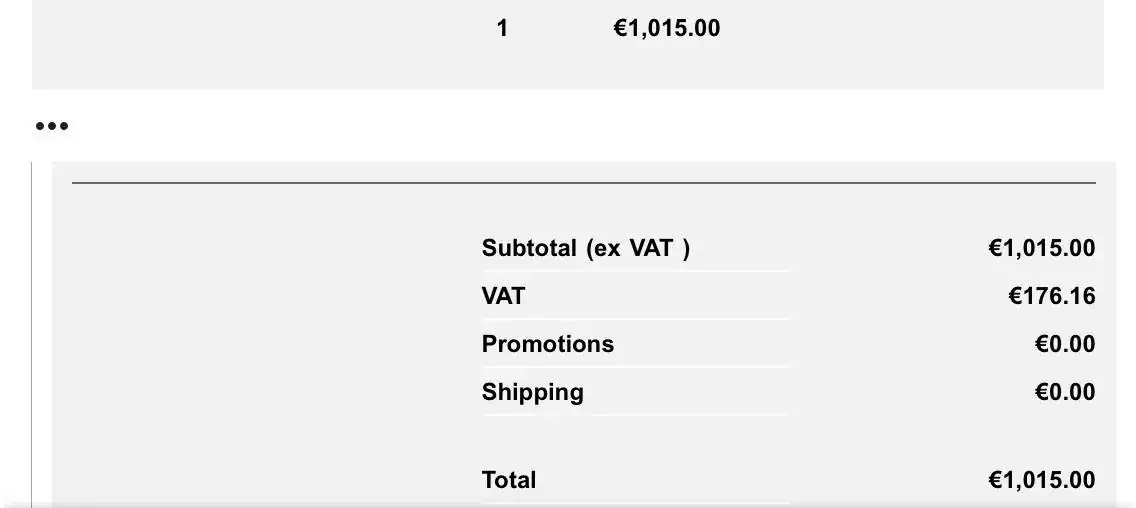Screen dimensions: 1136x508
Task: Select the VAT amount €176.16
Action: click(x=1051, y=296)
